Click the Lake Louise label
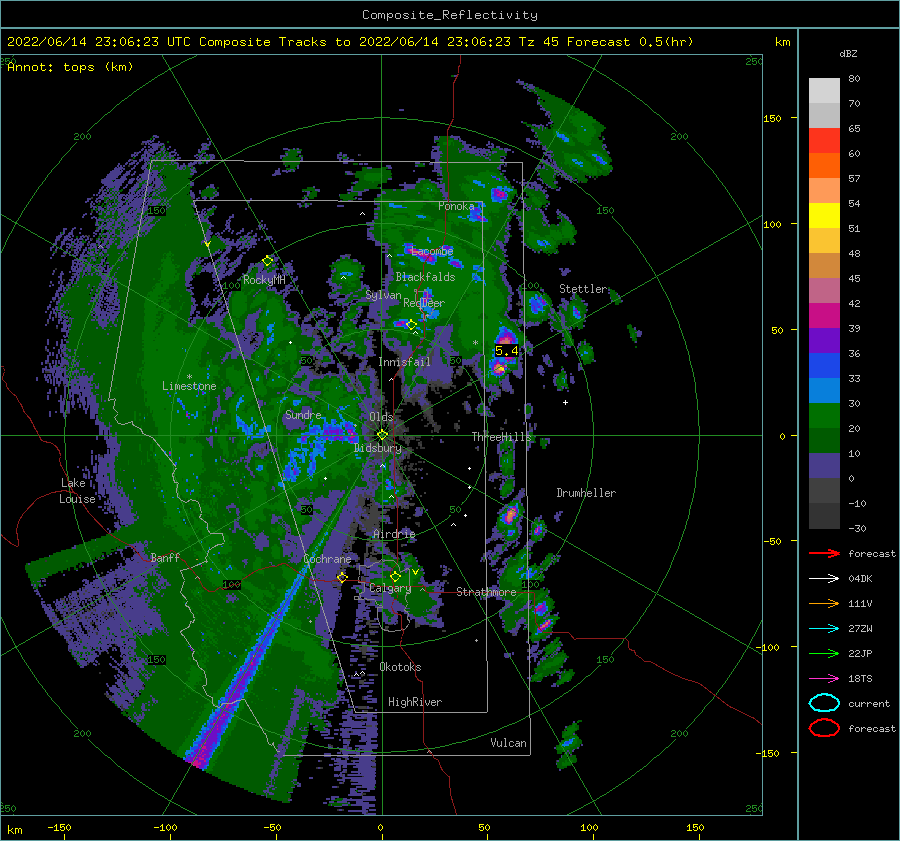The width and height of the screenshot is (900, 841). tap(77, 491)
